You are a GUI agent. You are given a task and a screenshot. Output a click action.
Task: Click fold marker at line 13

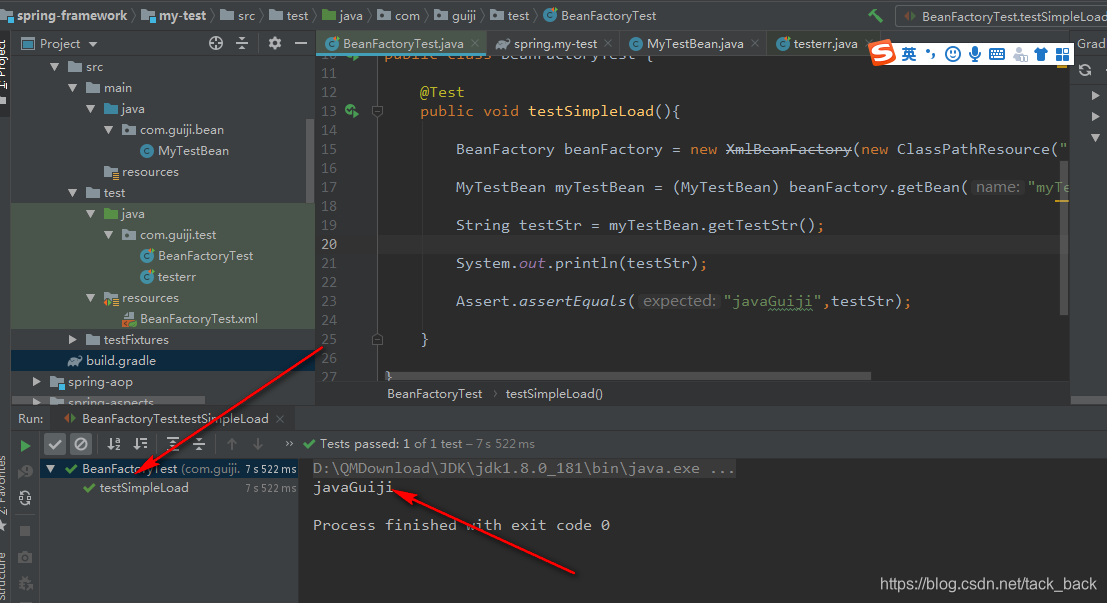click(x=378, y=111)
